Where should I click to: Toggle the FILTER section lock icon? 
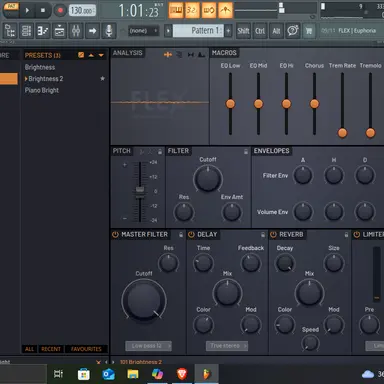(246, 152)
